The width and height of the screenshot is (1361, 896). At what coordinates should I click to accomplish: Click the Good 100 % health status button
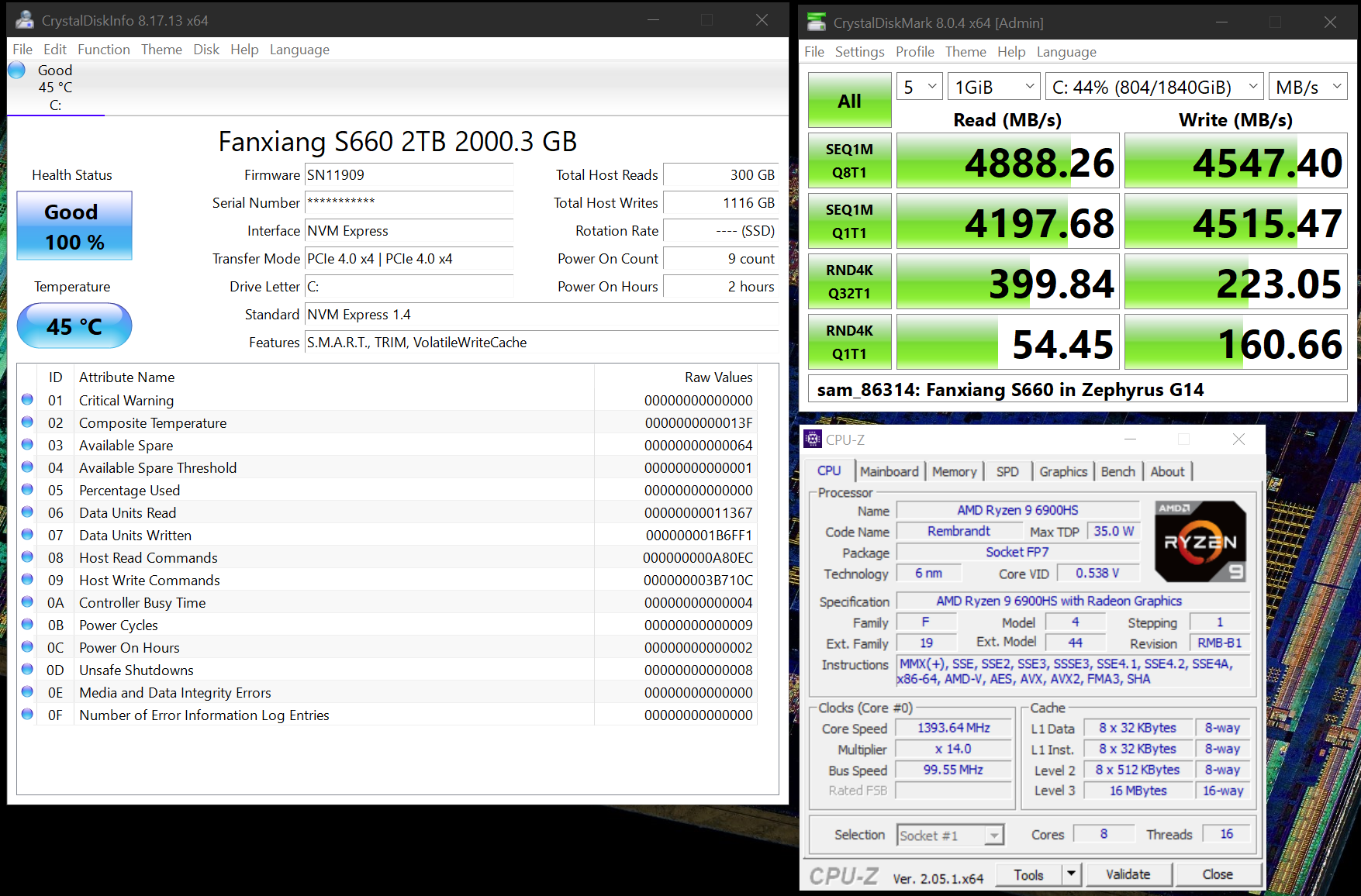[74, 226]
